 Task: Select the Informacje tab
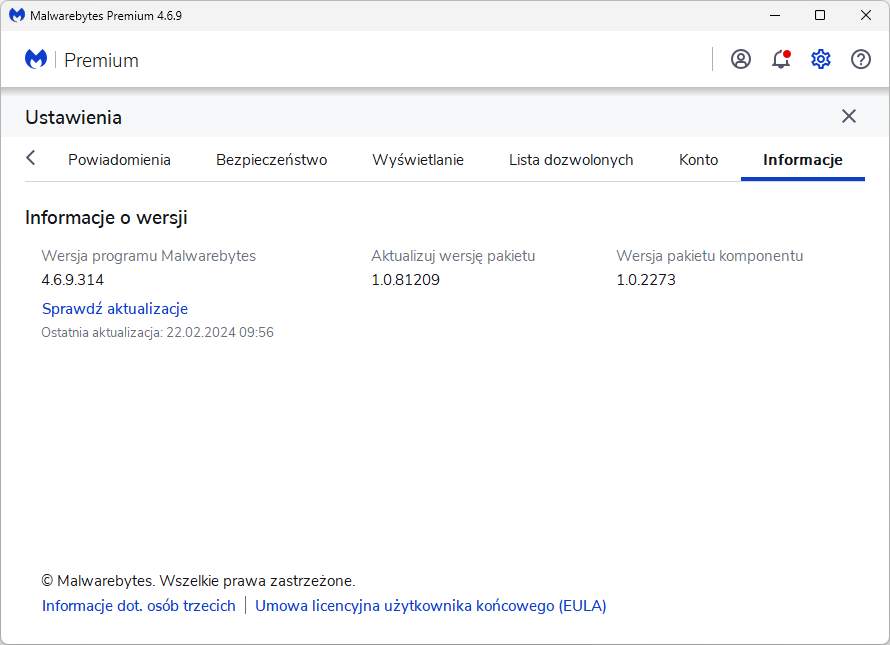(803, 160)
